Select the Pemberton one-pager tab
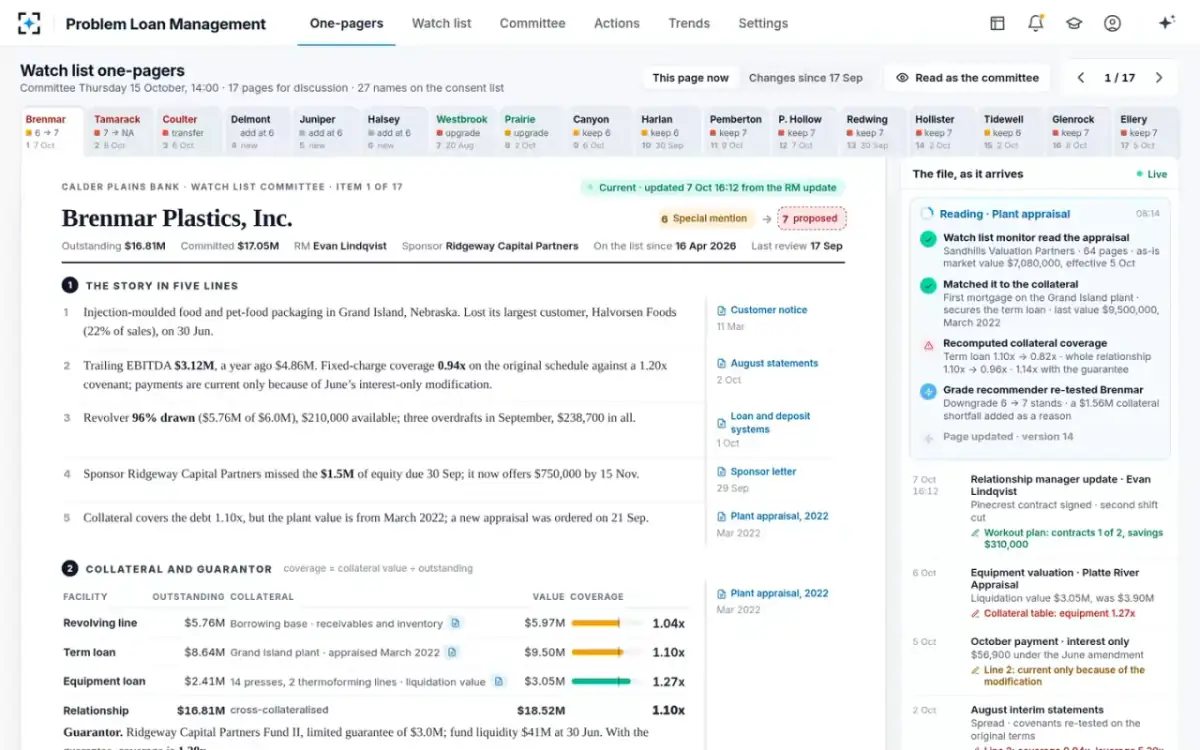 pos(737,132)
